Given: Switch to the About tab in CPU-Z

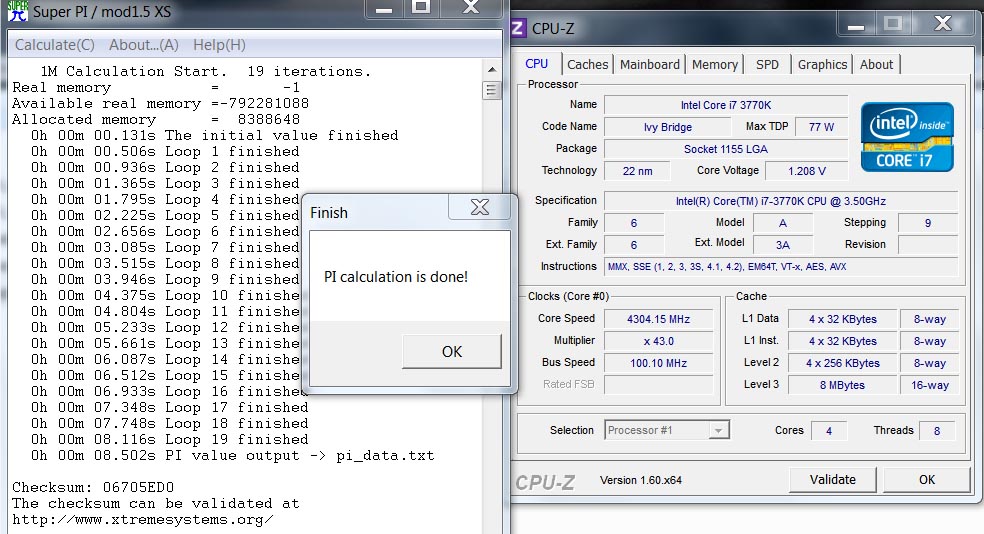Looking at the screenshot, I should point(876,64).
